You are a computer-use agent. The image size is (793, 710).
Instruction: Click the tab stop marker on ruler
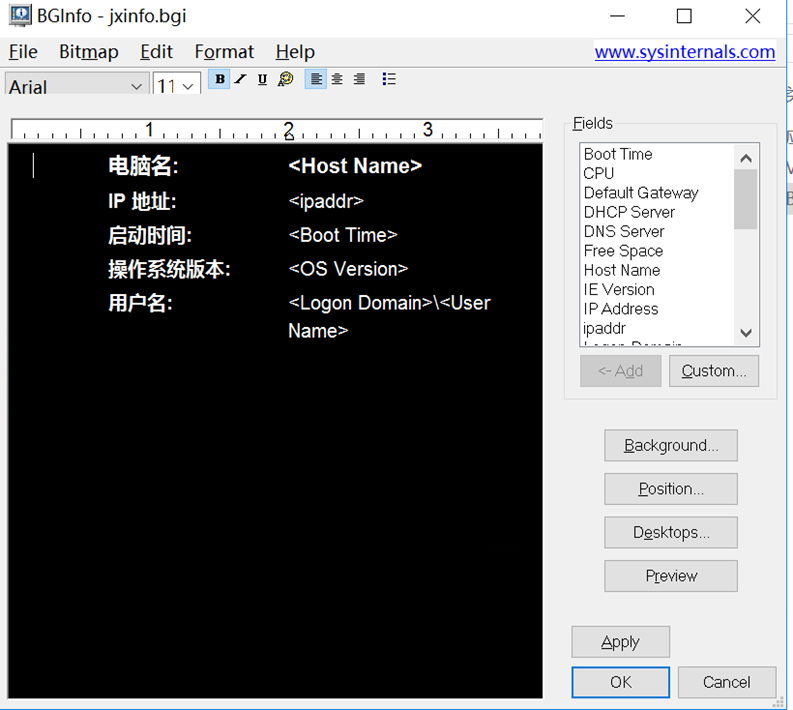click(x=289, y=136)
